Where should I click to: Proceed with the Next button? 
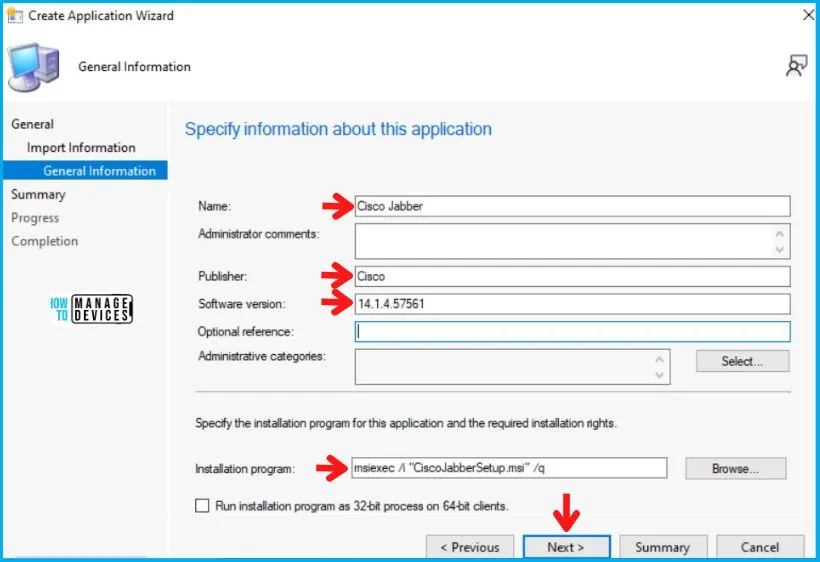click(x=566, y=547)
